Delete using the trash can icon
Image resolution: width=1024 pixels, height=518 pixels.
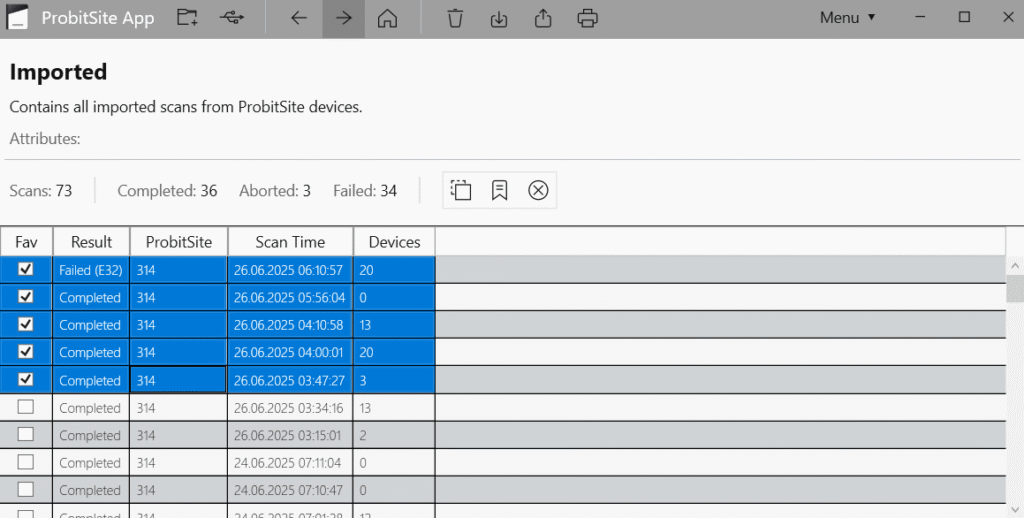coord(455,18)
